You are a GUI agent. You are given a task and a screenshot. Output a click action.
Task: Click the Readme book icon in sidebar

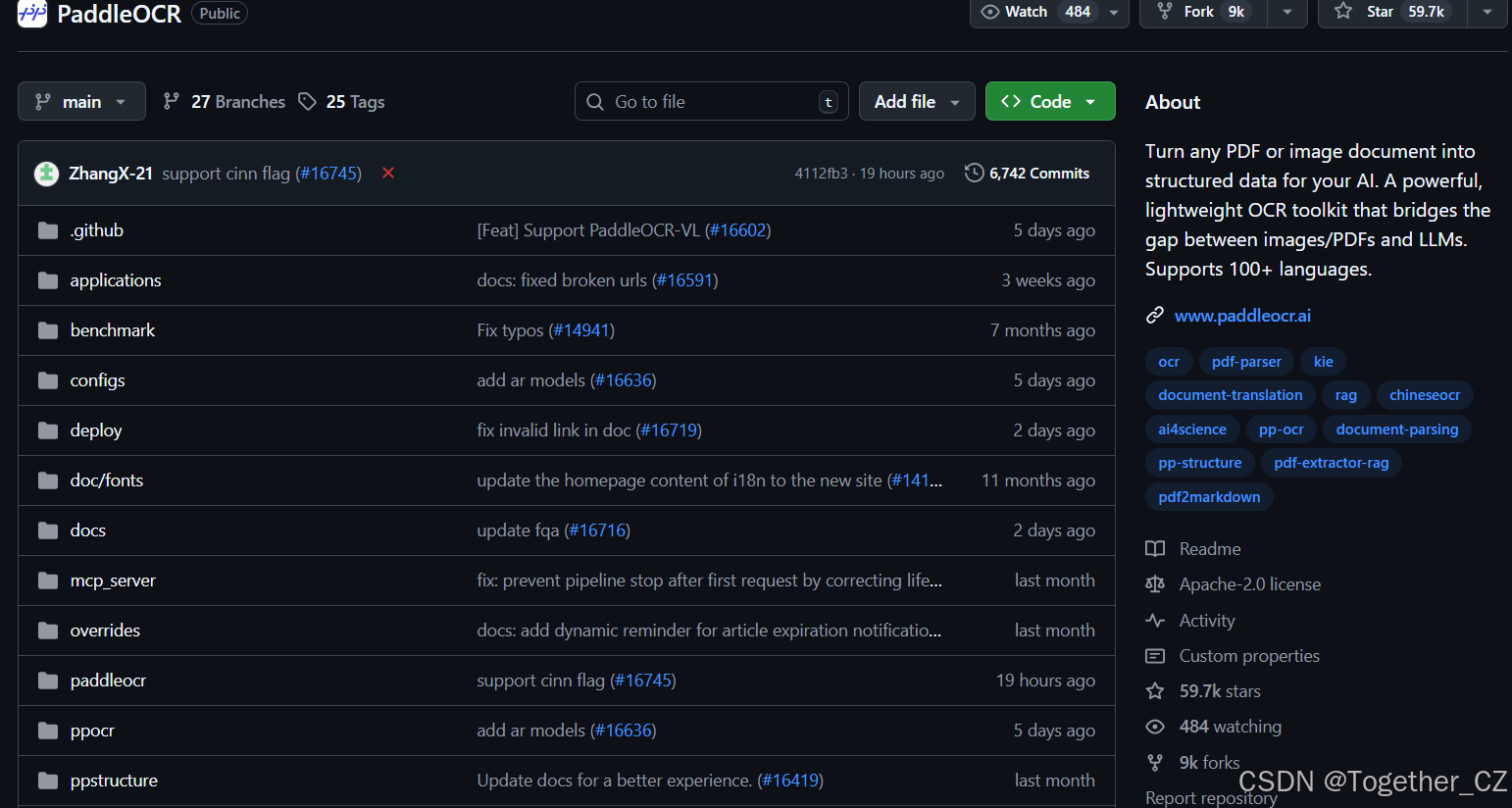click(1155, 548)
